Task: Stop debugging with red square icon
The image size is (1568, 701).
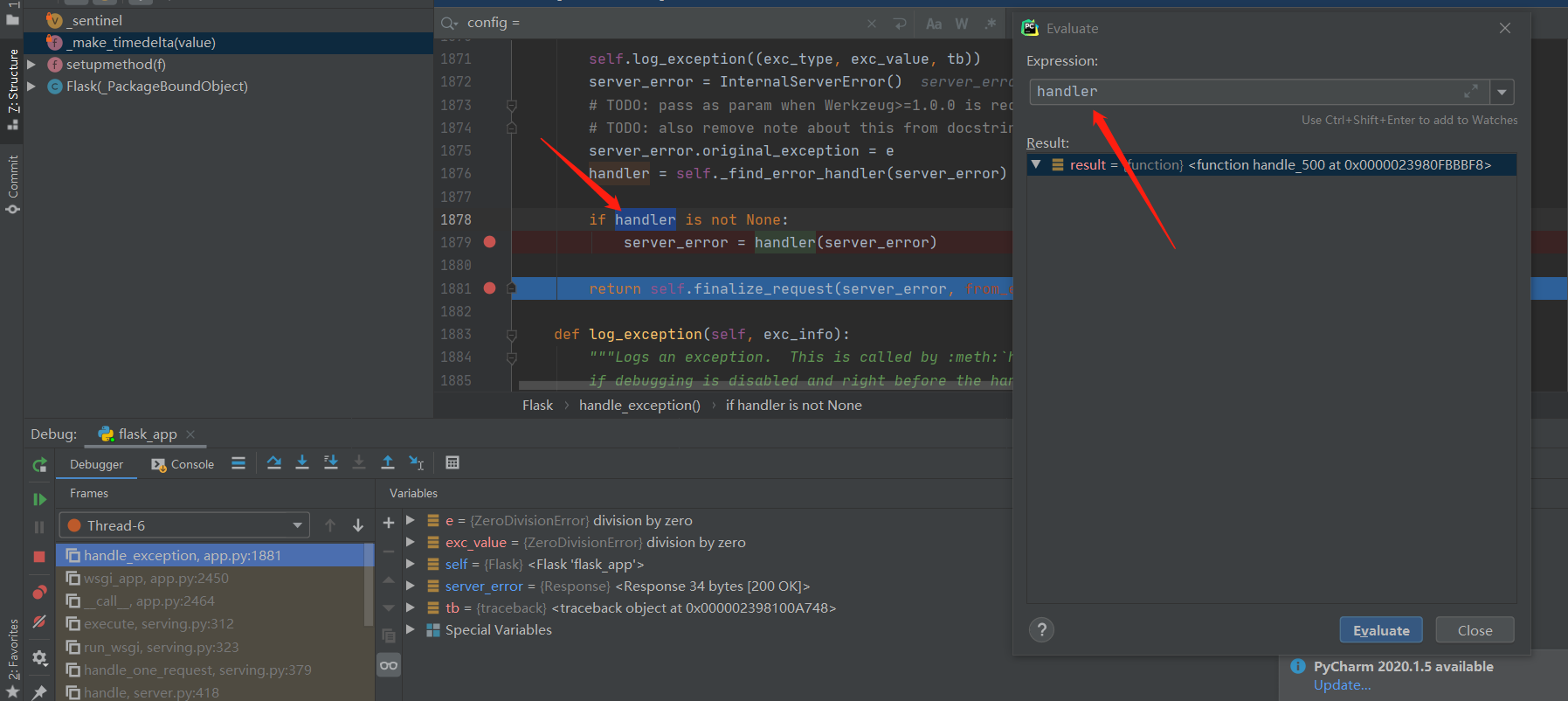Action: coord(39,557)
